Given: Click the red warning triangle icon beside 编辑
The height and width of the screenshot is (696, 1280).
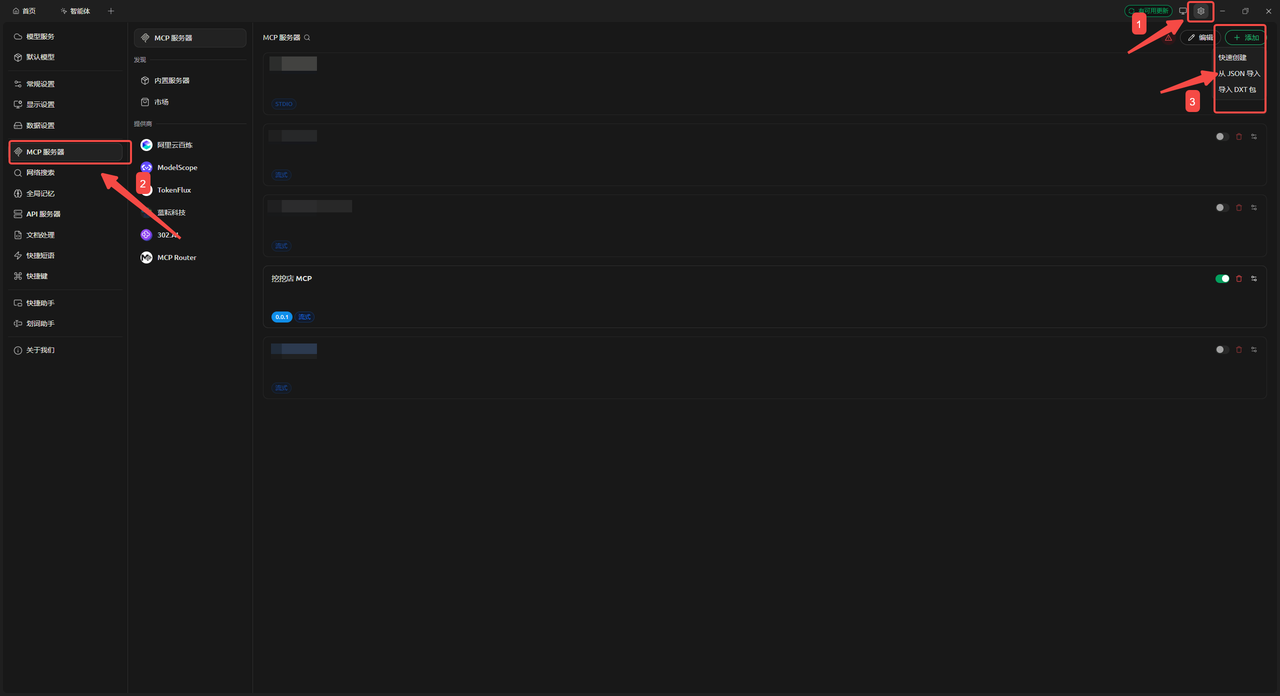Looking at the screenshot, I should point(1169,37).
